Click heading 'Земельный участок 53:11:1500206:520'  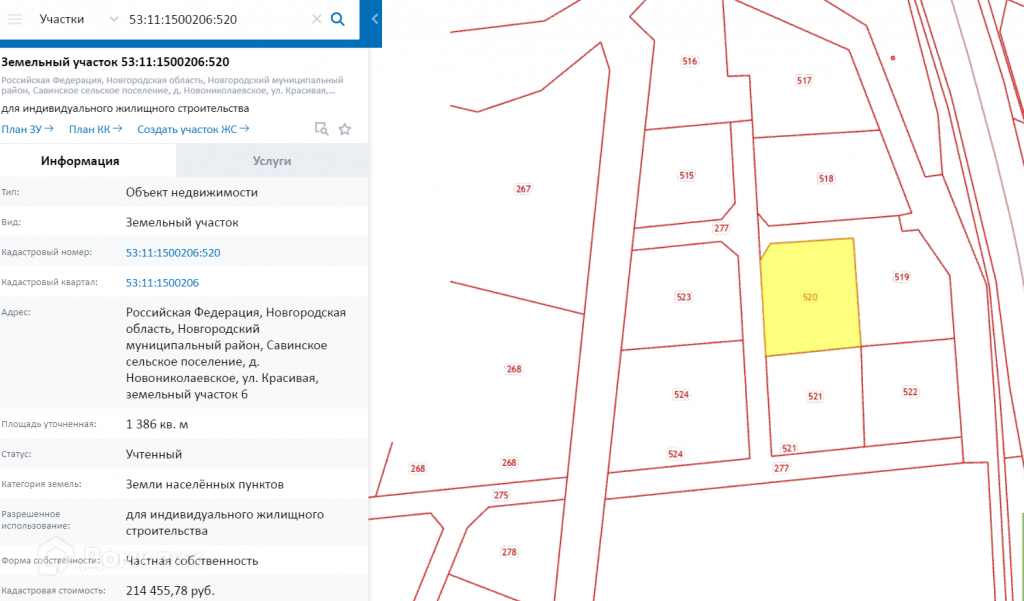click(x=115, y=62)
